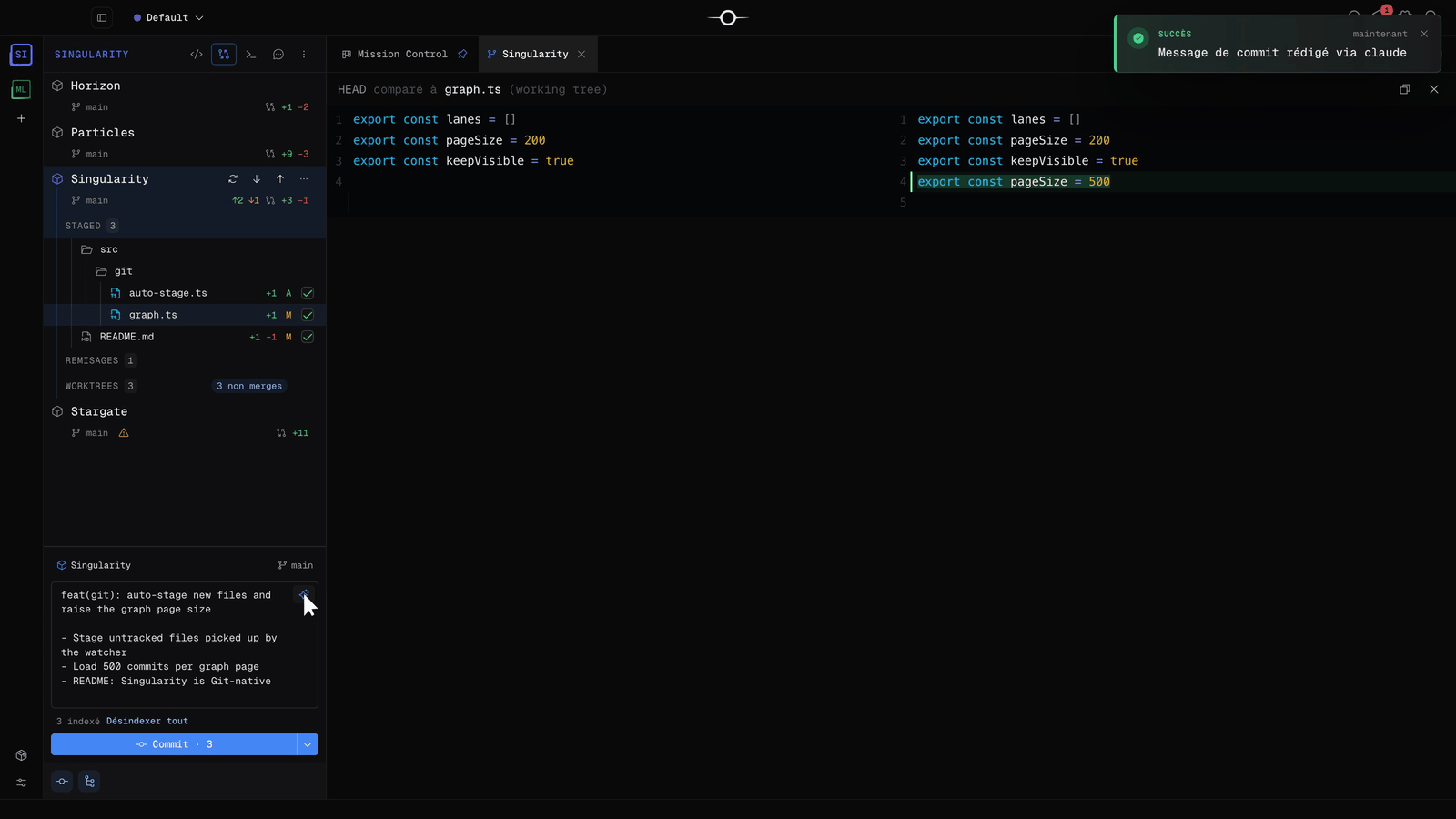Viewport: 1456px width, 819px height.
Task: Open the terminal icon in the sidebar header
Action: tap(251, 55)
